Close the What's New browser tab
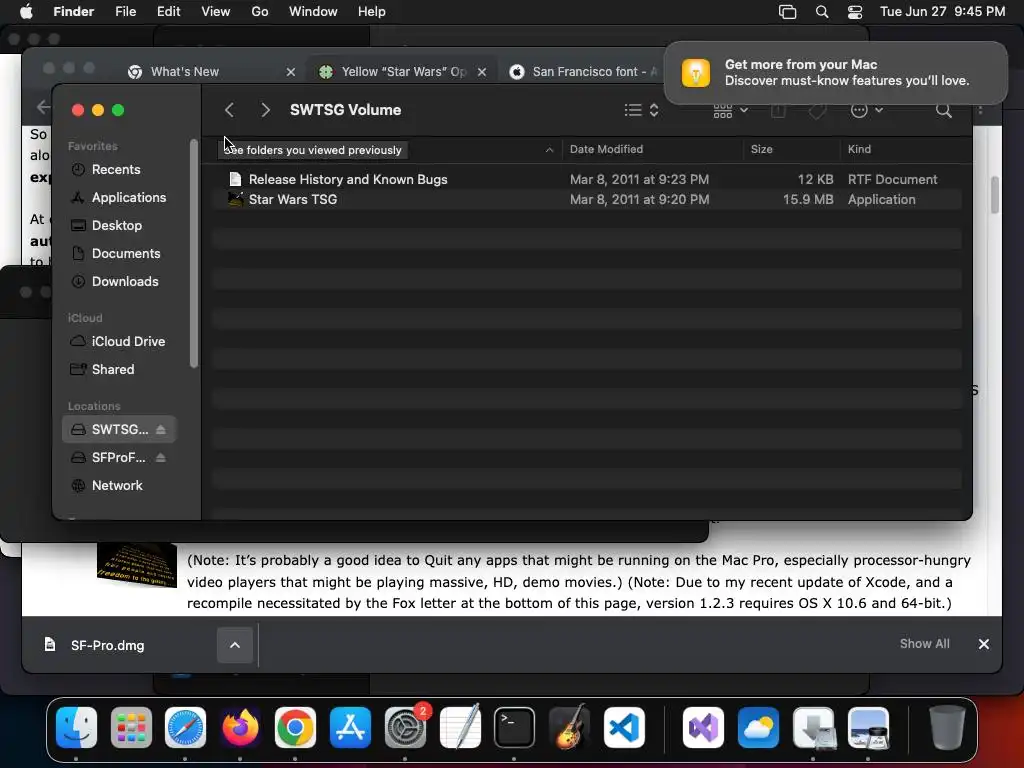The width and height of the screenshot is (1024, 768). coord(291,72)
